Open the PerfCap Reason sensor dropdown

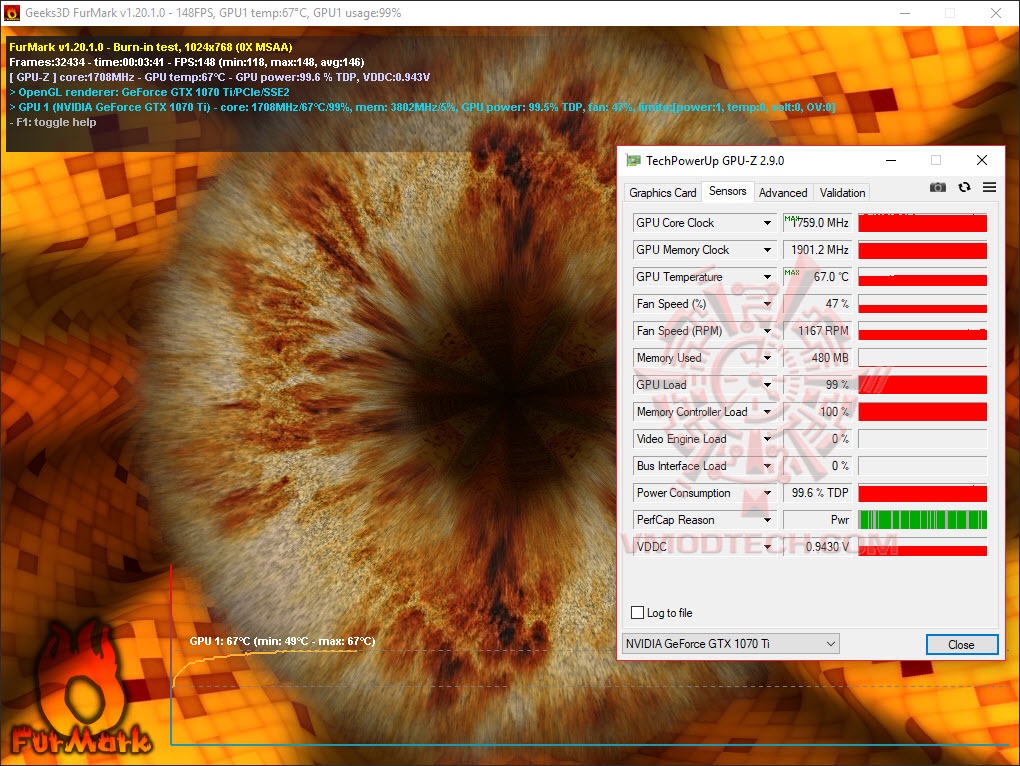click(768, 520)
